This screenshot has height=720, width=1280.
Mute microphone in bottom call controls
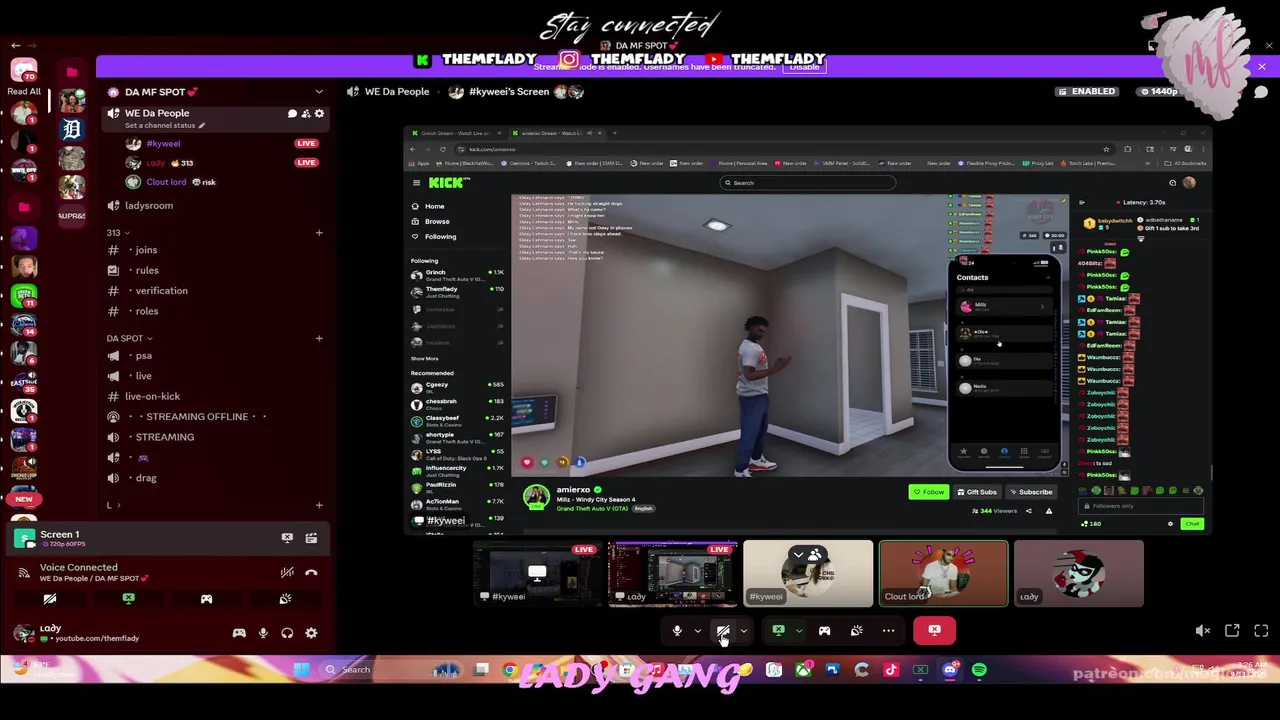[x=677, y=631]
